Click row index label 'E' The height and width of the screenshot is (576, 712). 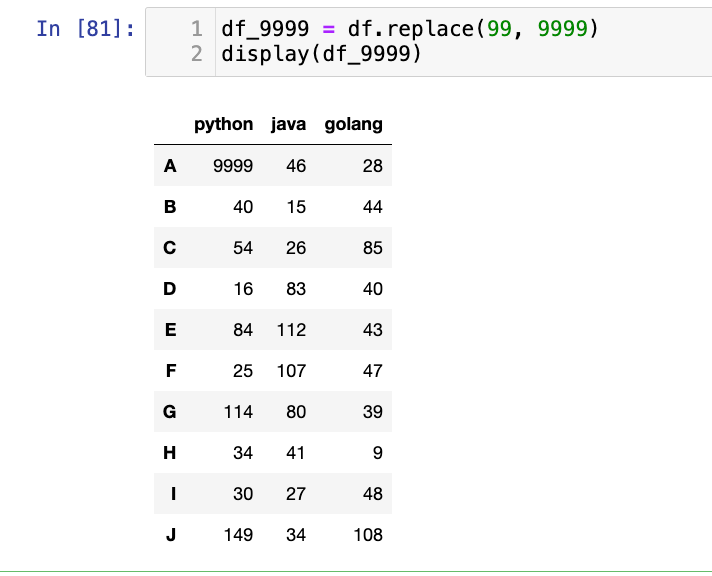(170, 330)
